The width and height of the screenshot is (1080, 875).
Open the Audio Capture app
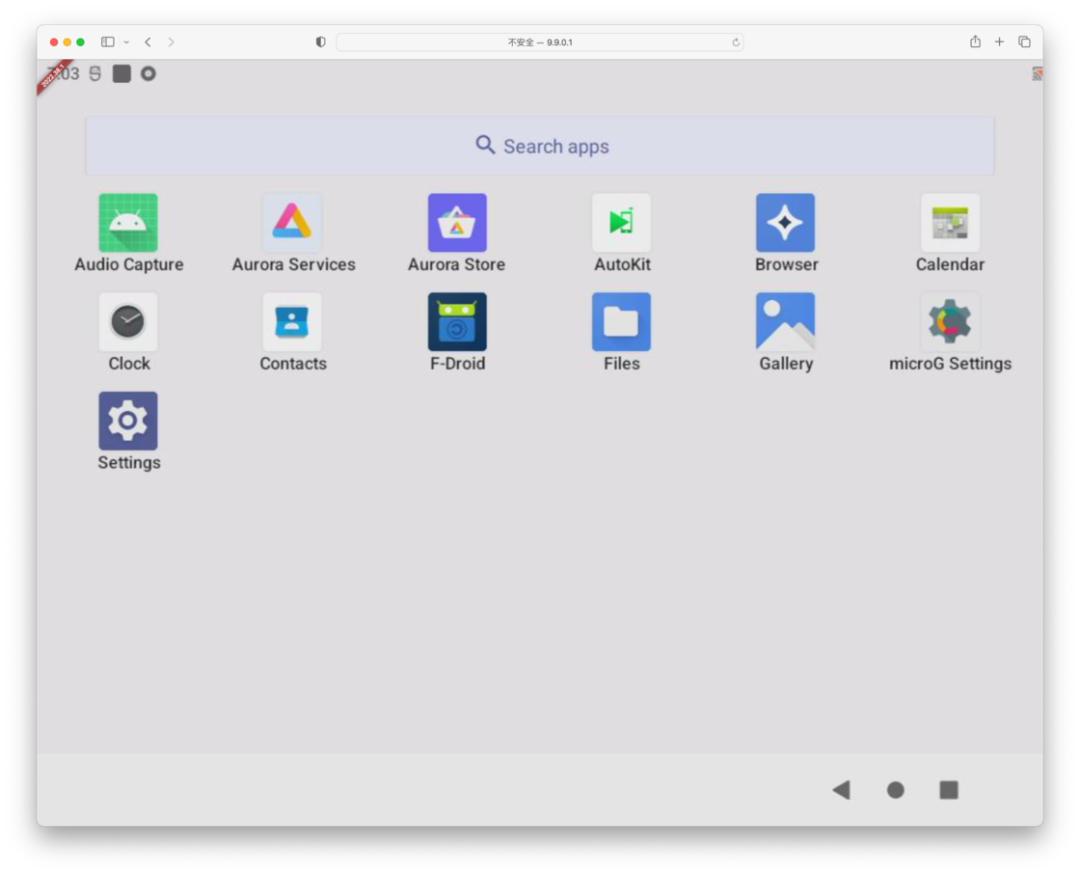[x=128, y=223]
